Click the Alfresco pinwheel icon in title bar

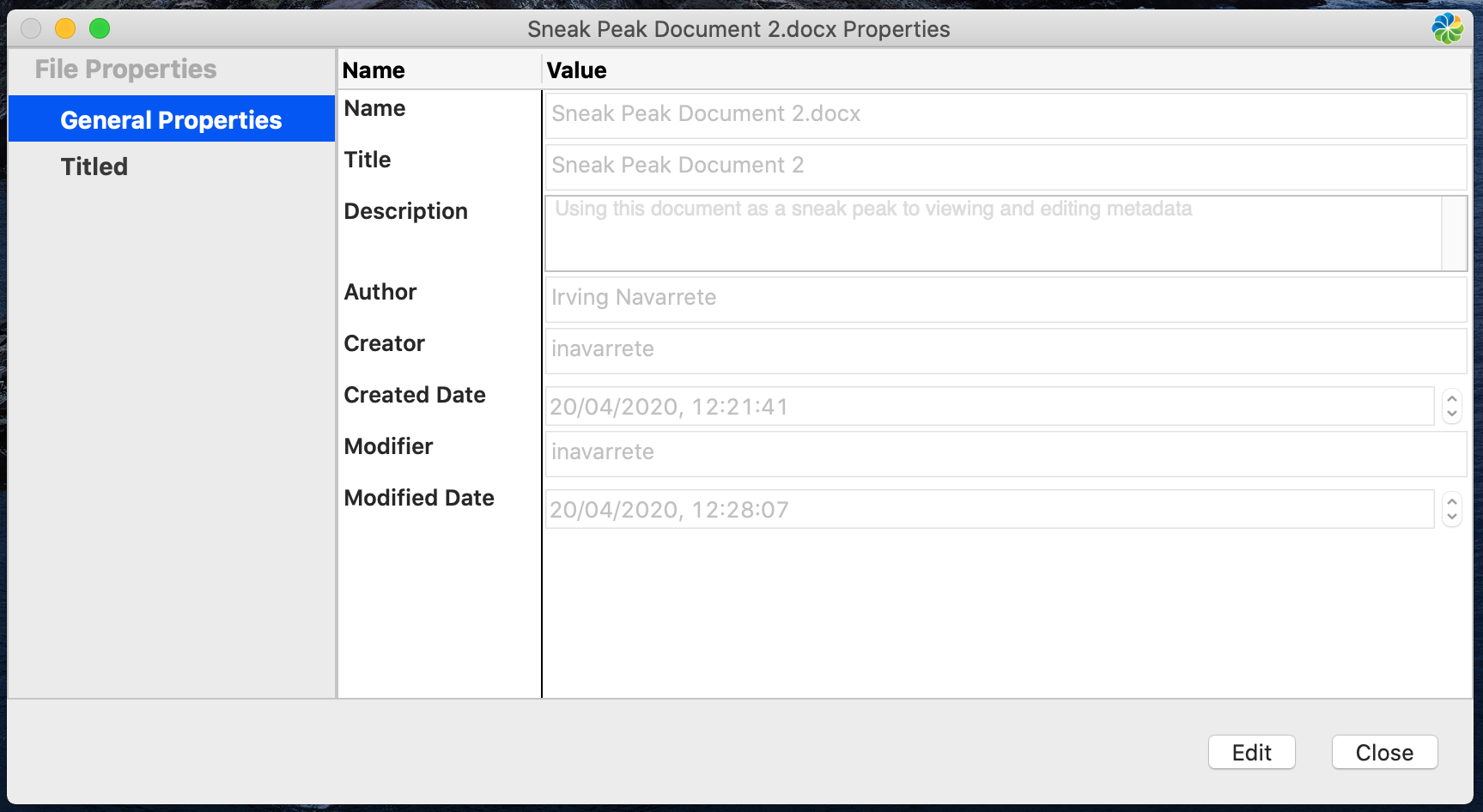[1447, 28]
